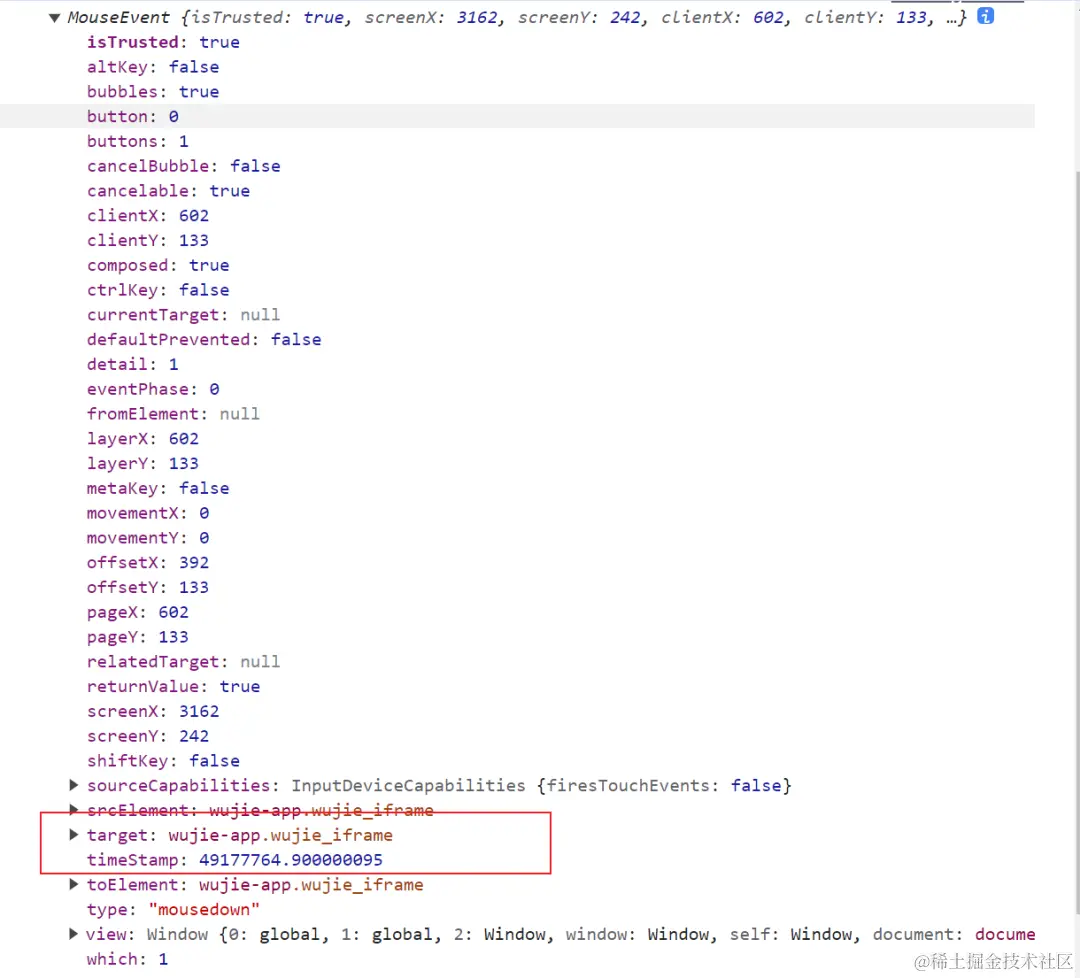Select the cancelable: true row

168,191
